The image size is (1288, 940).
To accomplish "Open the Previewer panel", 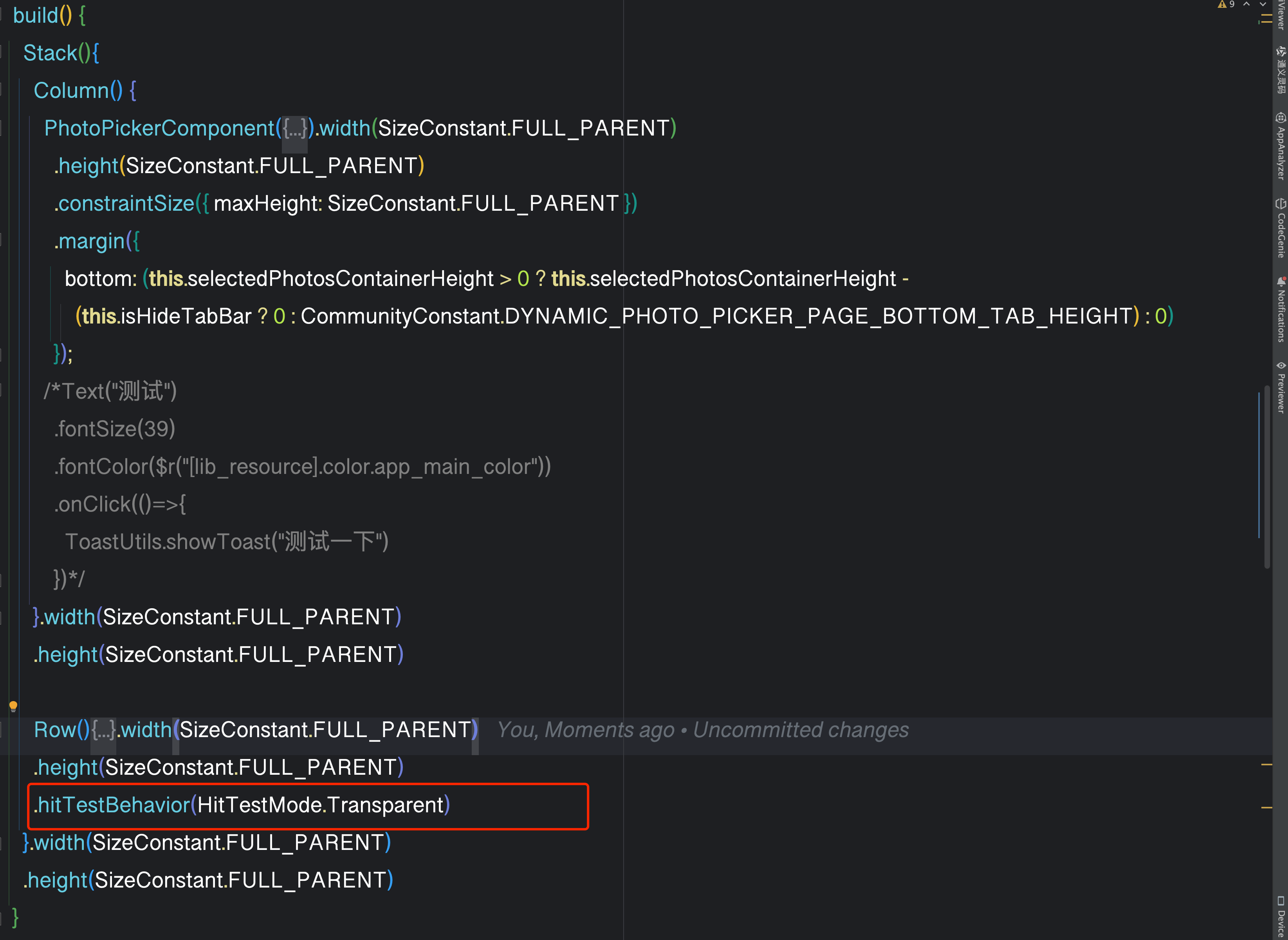I will [x=1281, y=387].
